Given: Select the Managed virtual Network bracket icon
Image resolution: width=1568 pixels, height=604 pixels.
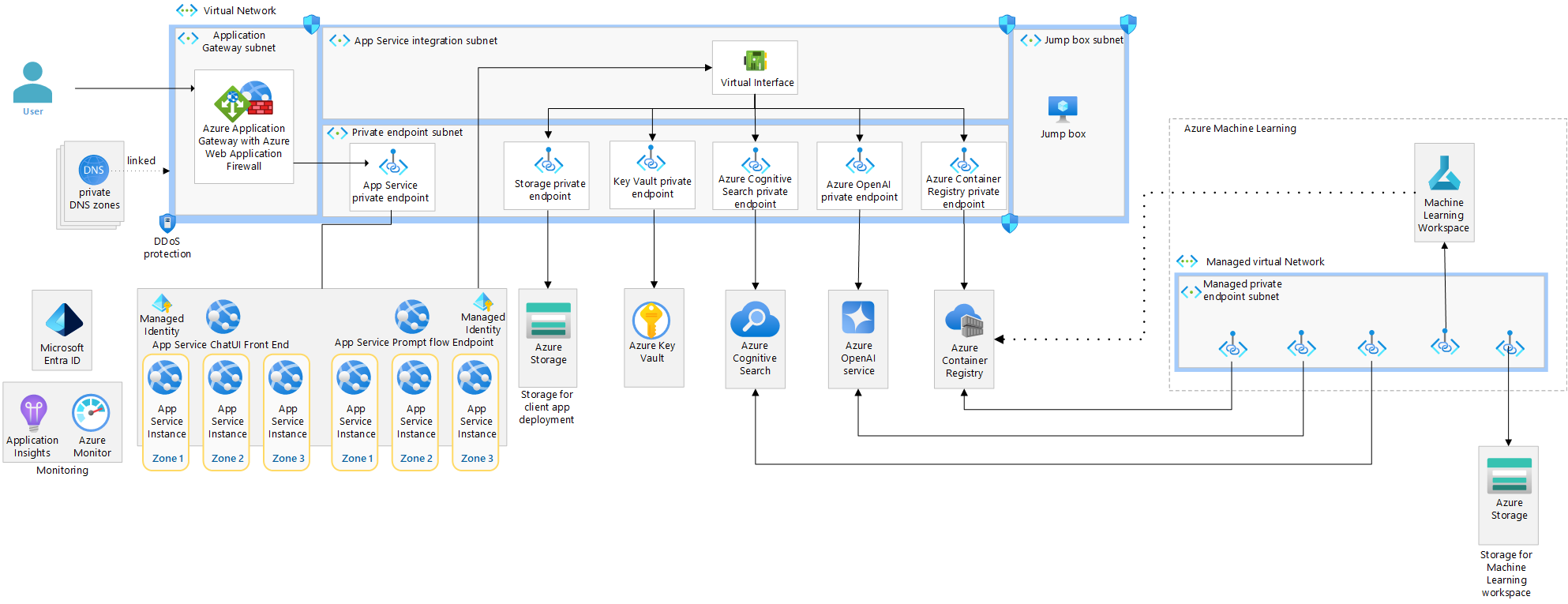Looking at the screenshot, I should (1187, 261).
